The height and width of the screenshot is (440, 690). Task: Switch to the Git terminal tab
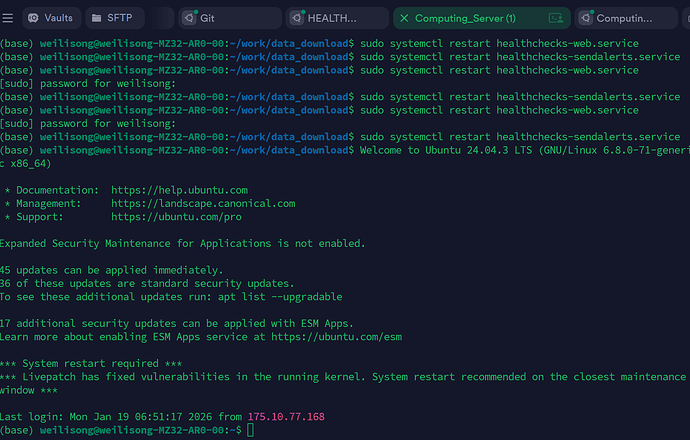tap(230, 18)
